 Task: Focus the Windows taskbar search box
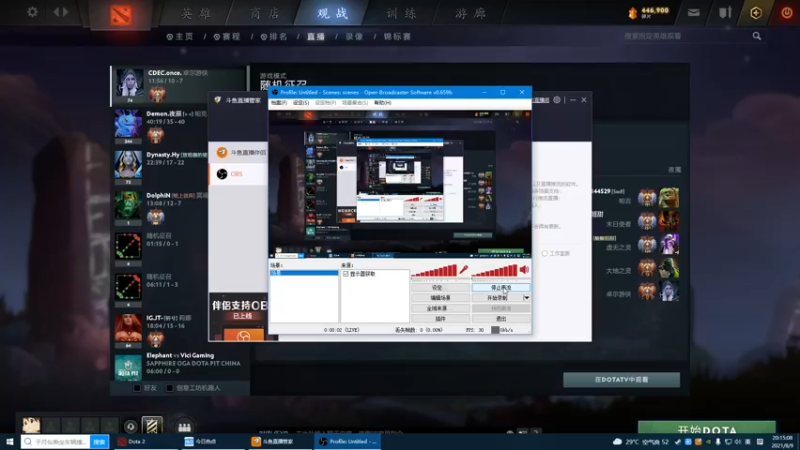(56, 442)
